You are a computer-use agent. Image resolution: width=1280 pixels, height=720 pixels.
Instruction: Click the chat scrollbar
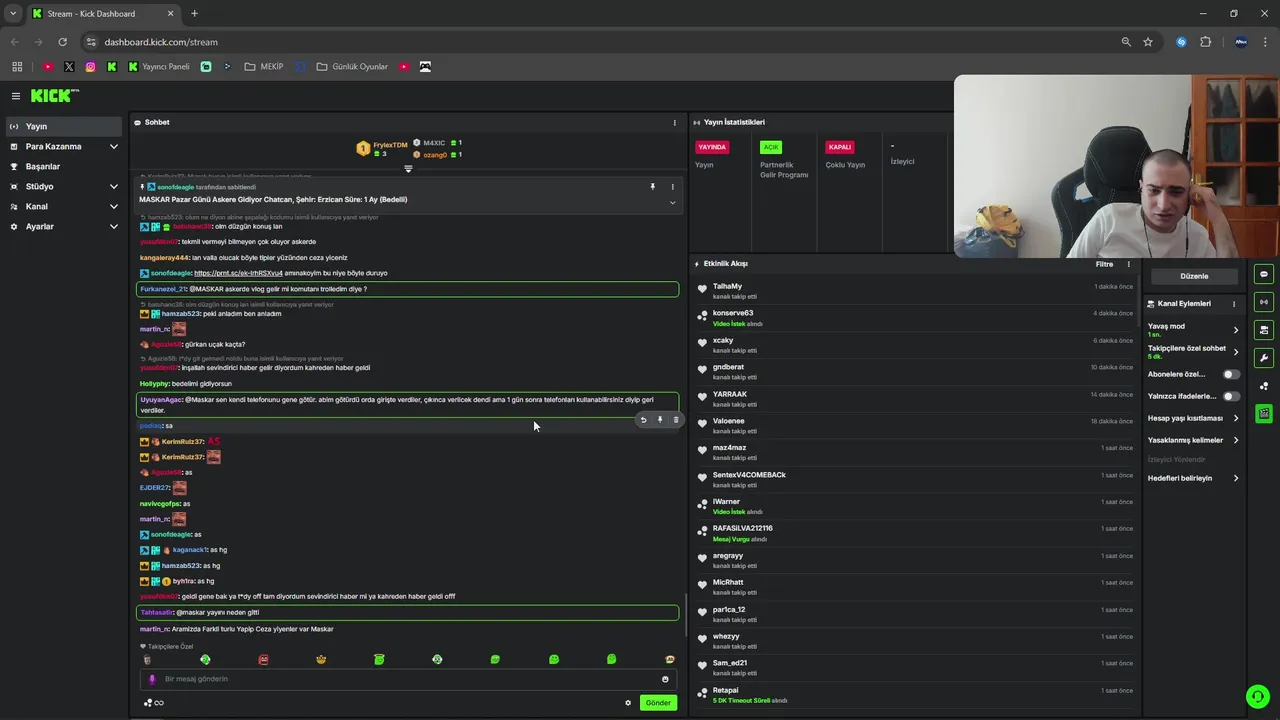click(x=685, y=614)
